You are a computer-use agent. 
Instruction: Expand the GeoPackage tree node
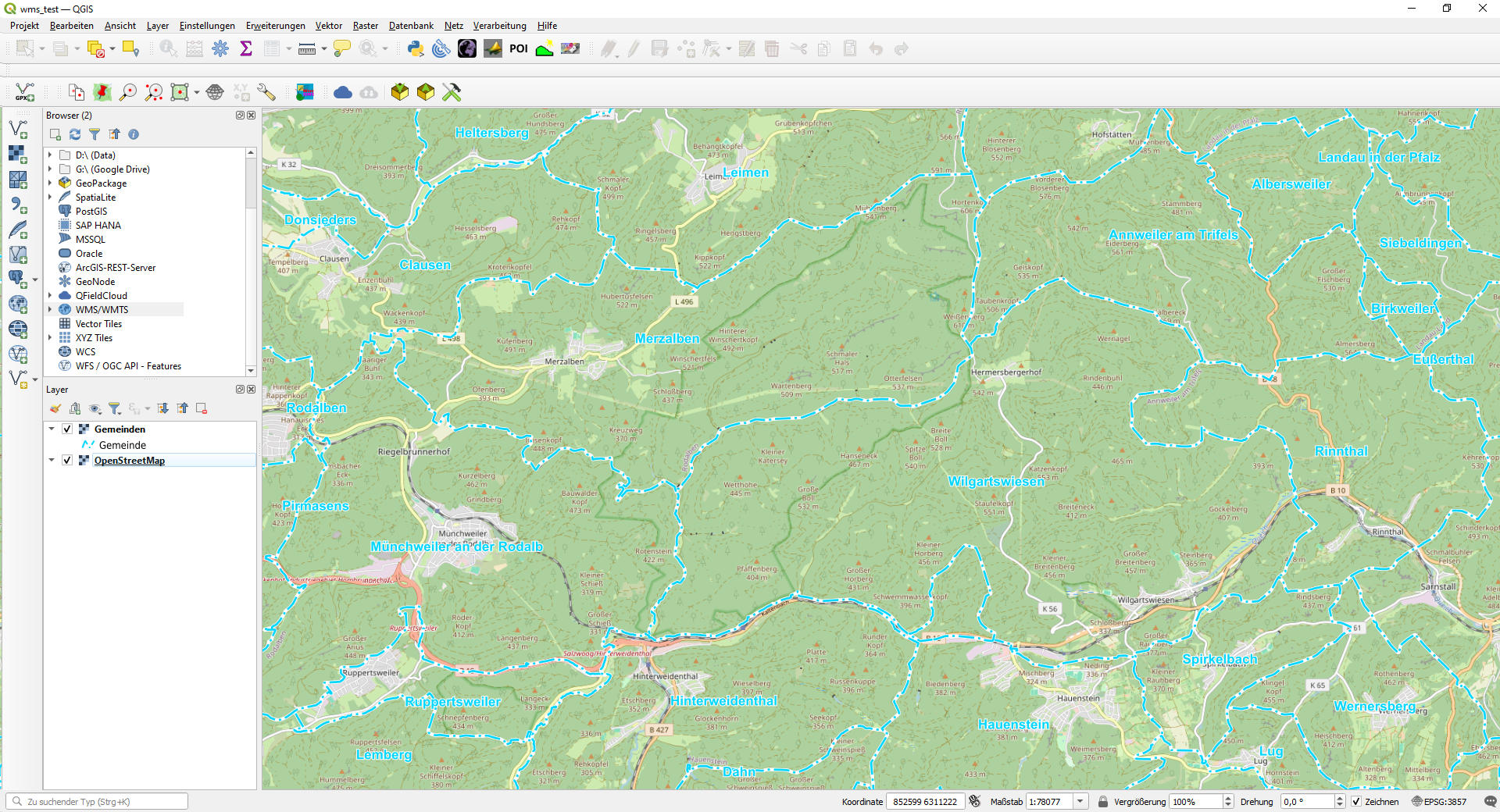pos(51,183)
